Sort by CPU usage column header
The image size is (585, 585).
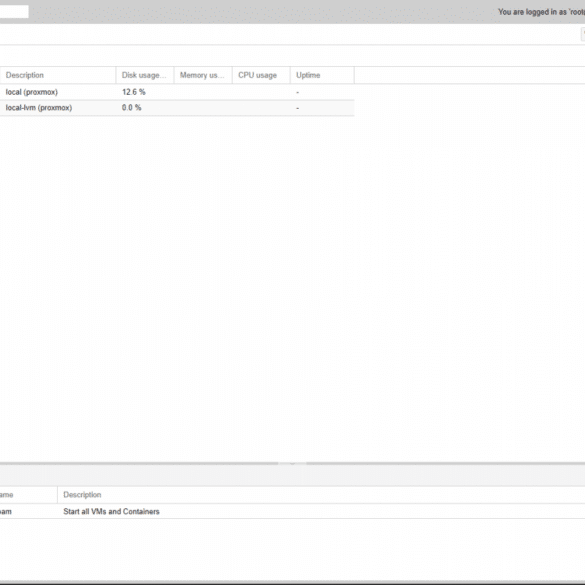[261, 75]
